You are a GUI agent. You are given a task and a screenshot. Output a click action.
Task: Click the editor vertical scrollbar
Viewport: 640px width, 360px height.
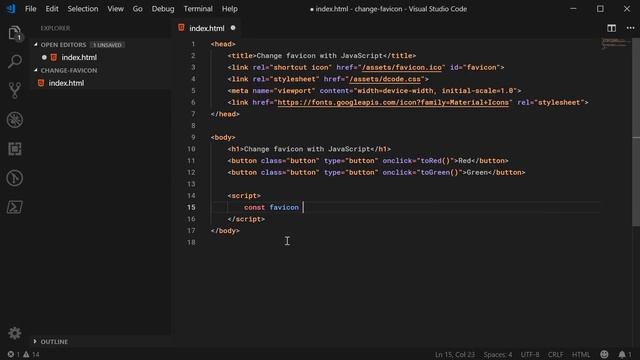point(636,132)
